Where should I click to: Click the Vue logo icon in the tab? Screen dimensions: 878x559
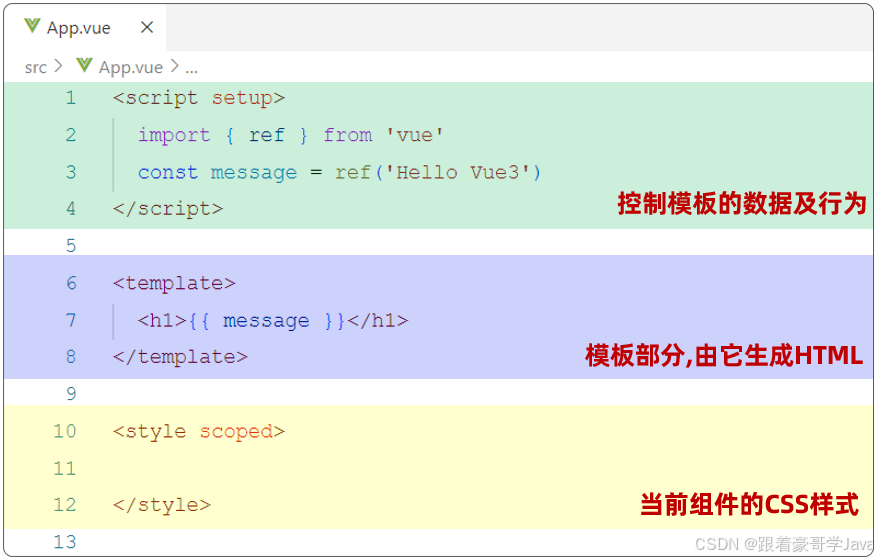pos(32,26)
